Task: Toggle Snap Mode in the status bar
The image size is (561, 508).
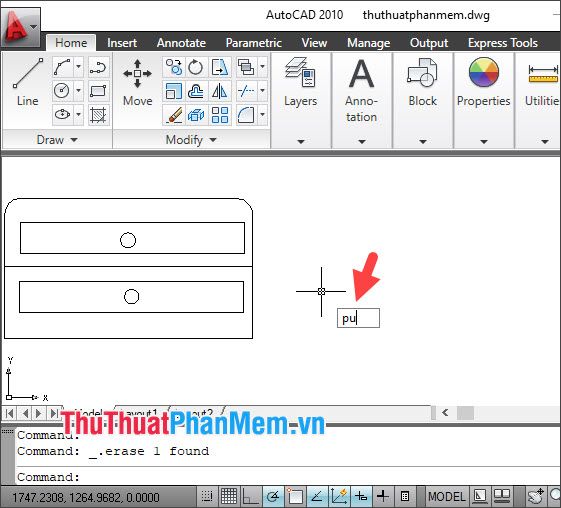Action: click(207, 496)
